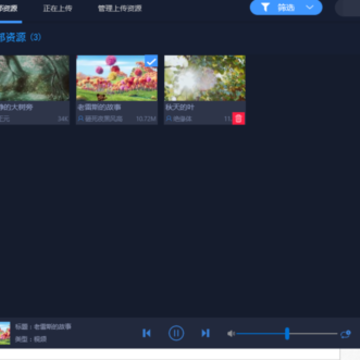Skip to the previous track
The height and width of the screenshot is (360, 360).
[x=147, y=333]
